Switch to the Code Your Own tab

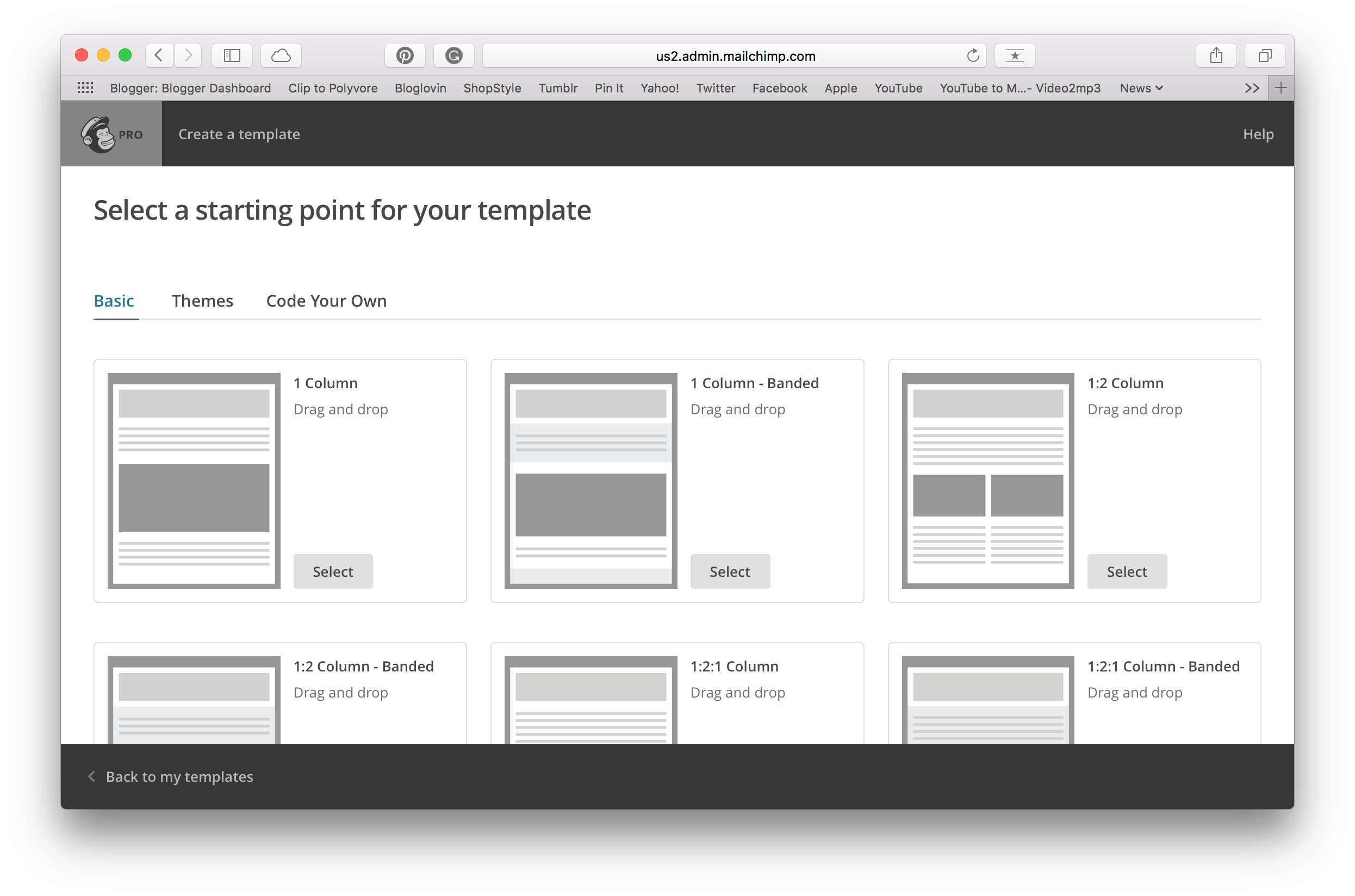click(x=326, y=300)
